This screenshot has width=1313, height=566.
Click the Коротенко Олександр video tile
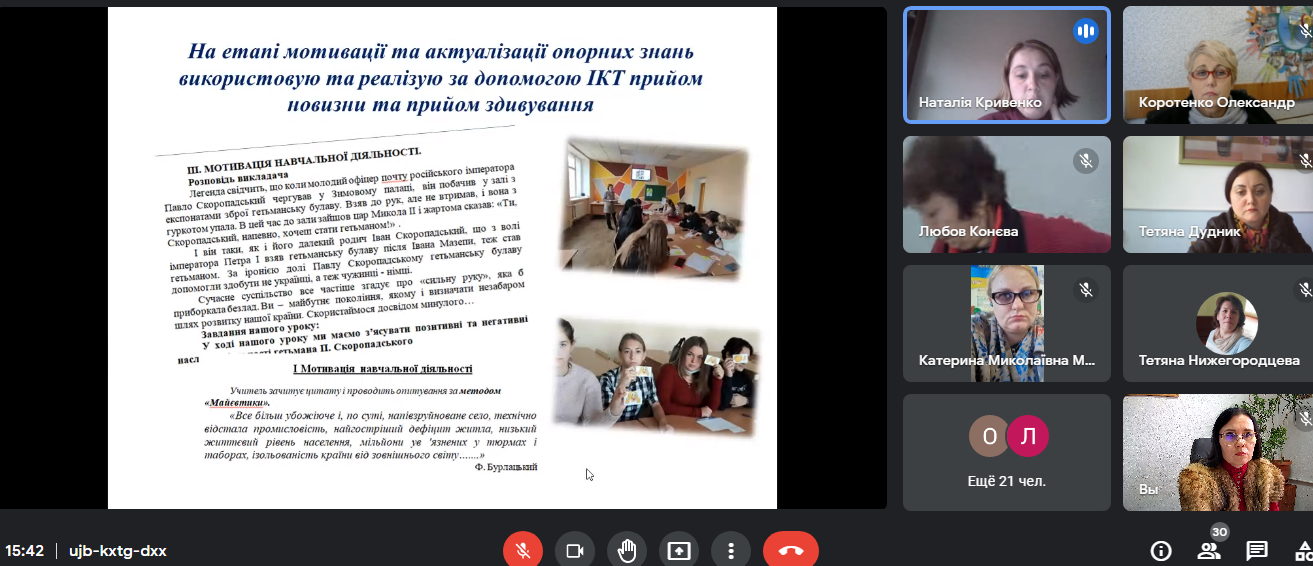[1217, 65]
